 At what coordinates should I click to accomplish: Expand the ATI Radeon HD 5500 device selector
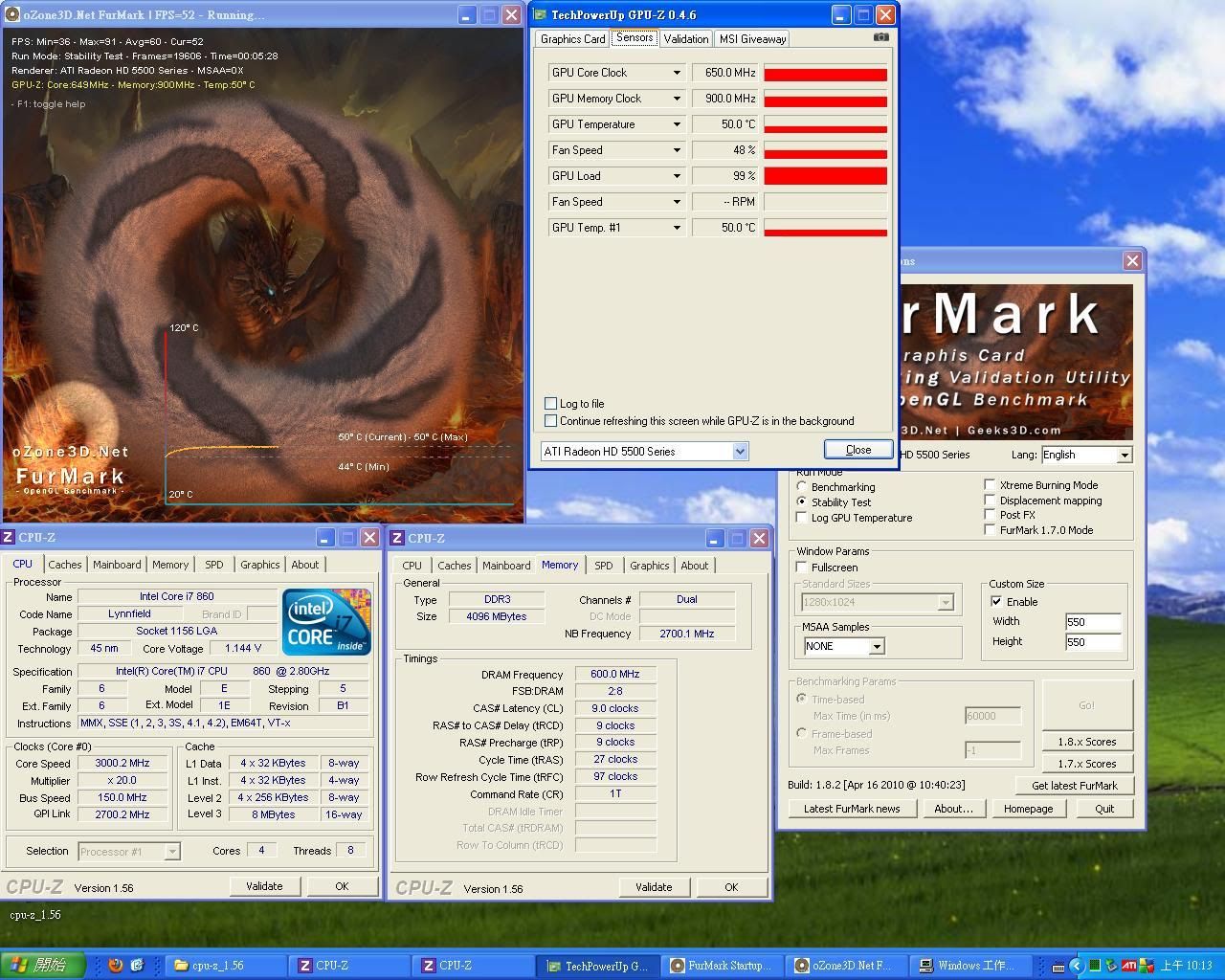coord(740,451)
